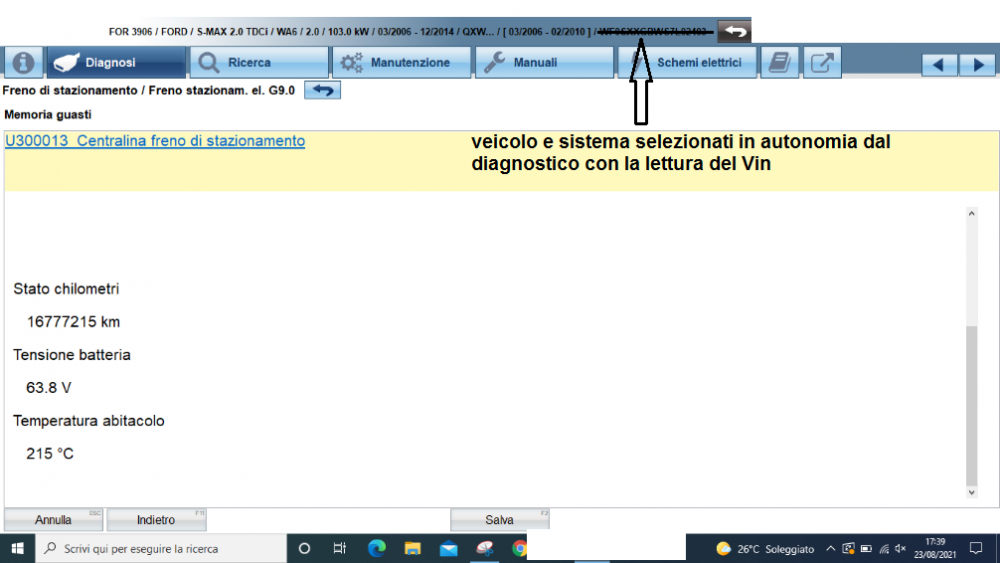Click the weather widget 26°C Soleggiato
Viewport: 1000px width, 563px height.
(765, 549)
